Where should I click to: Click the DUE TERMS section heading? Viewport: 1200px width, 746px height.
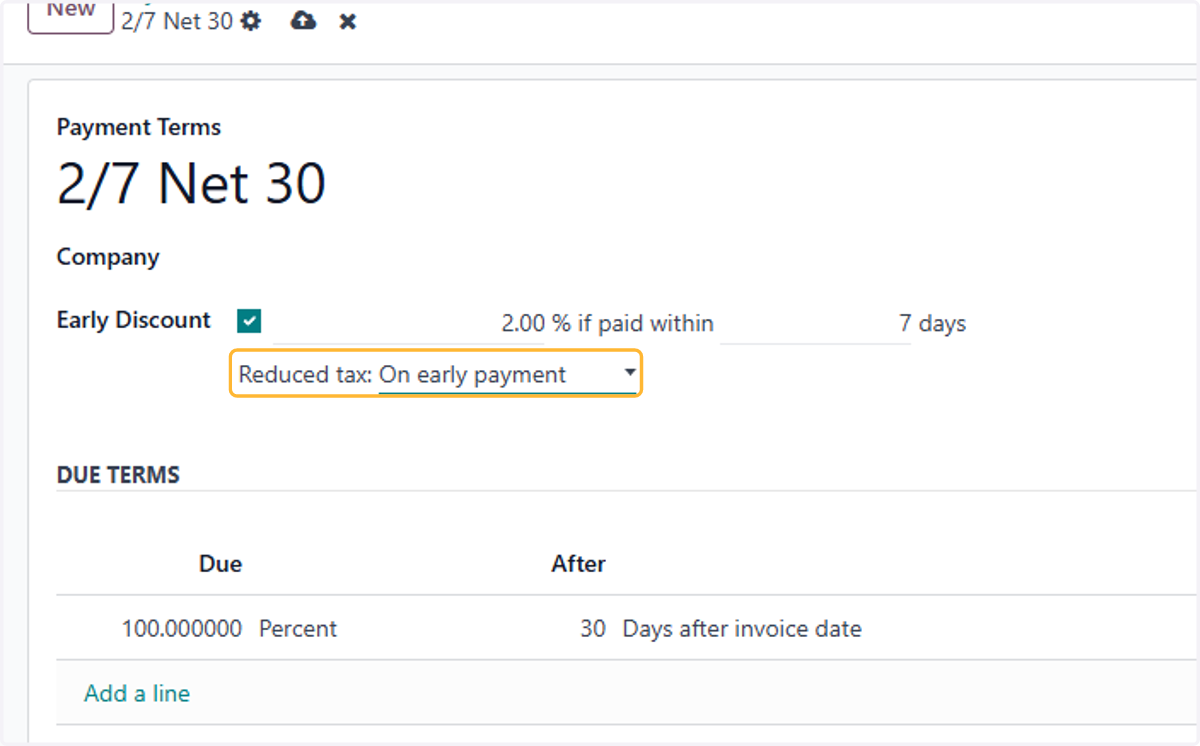(x=118, y=475)
